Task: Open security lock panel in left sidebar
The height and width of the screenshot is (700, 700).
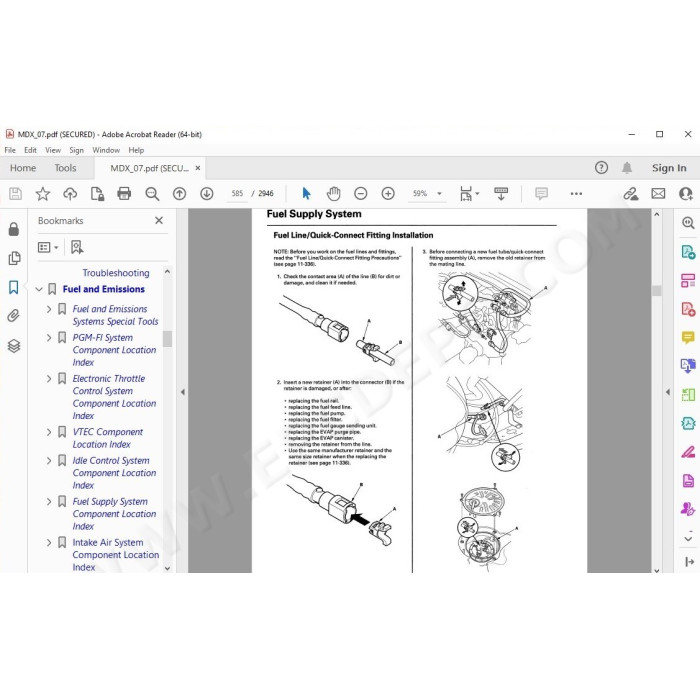Action: pyautogui.click(x=14, y=229)
